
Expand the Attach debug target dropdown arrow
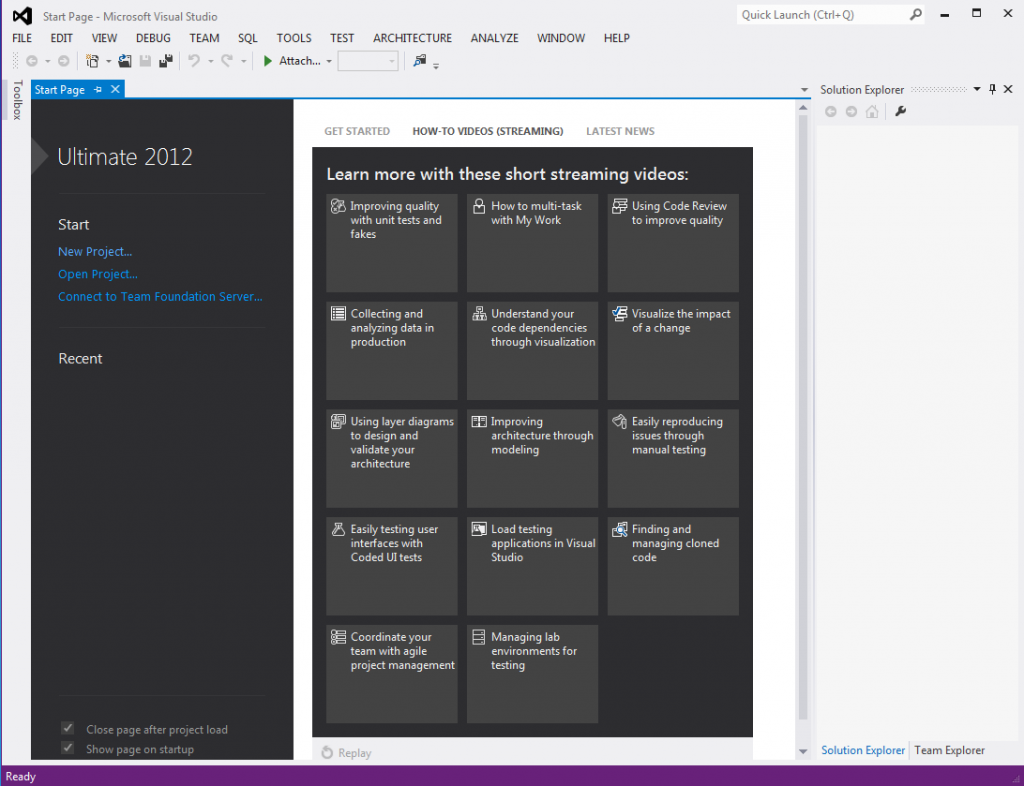[x=329, y=61]
